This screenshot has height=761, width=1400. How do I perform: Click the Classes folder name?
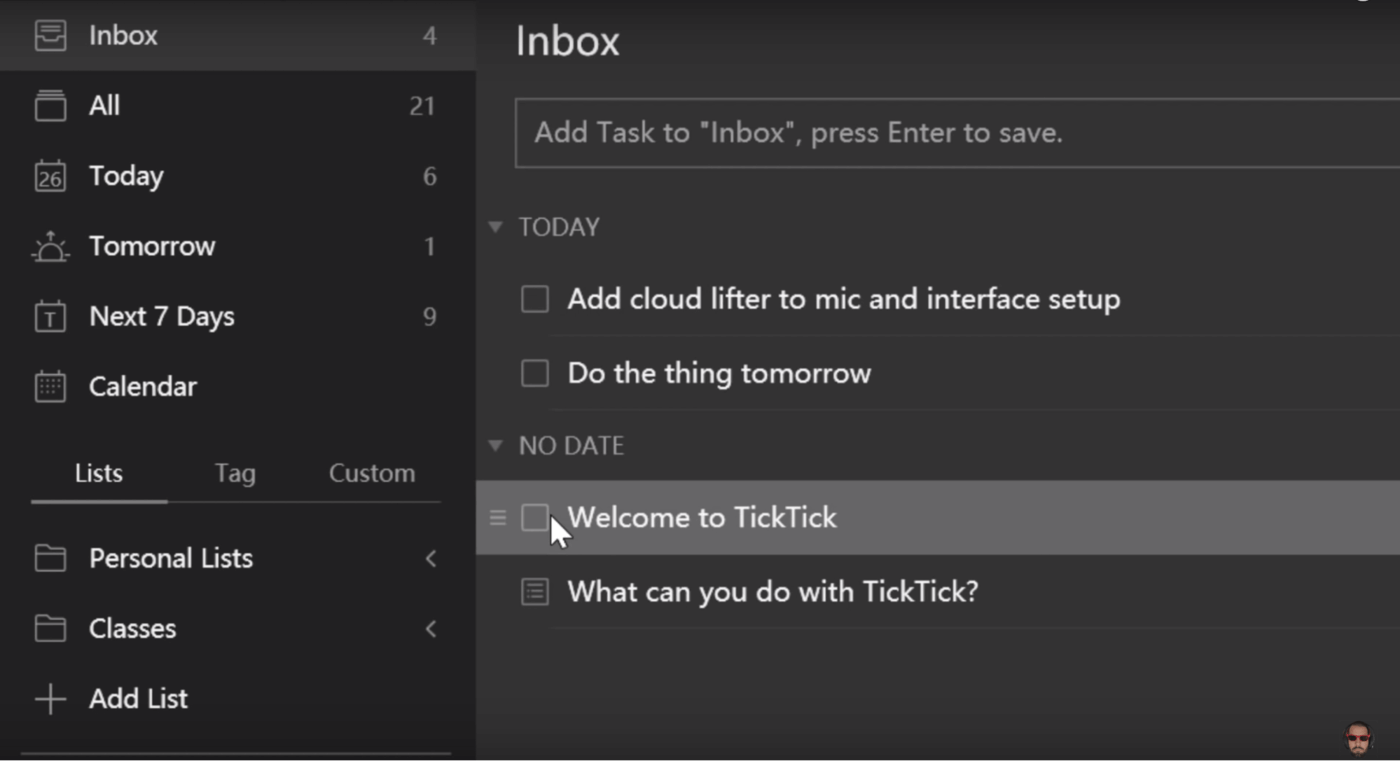(x=133, y=628)
